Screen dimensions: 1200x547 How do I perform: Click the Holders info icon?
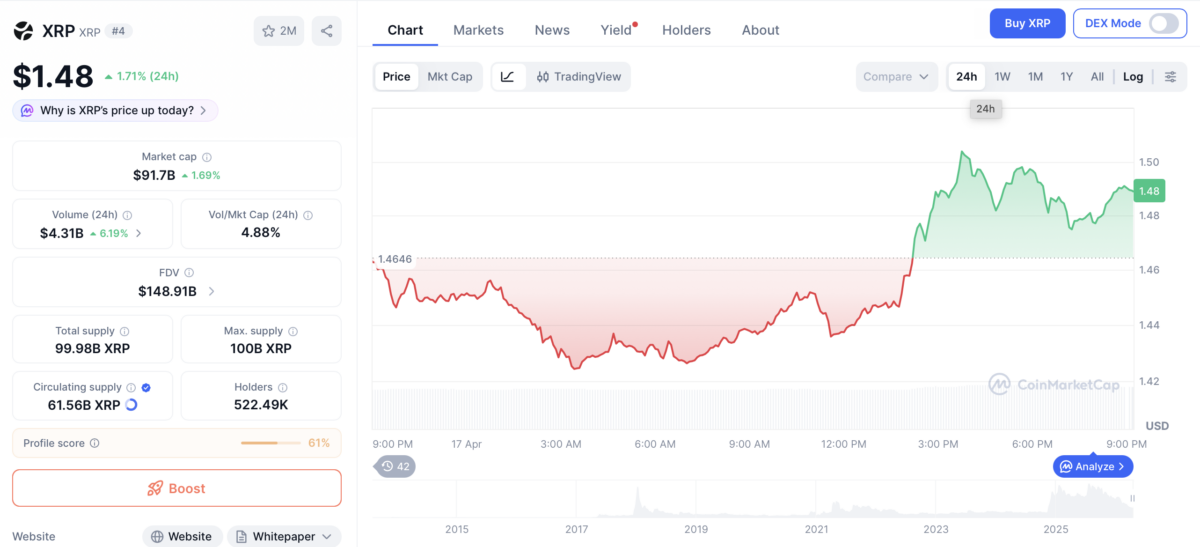pos(283,387)
